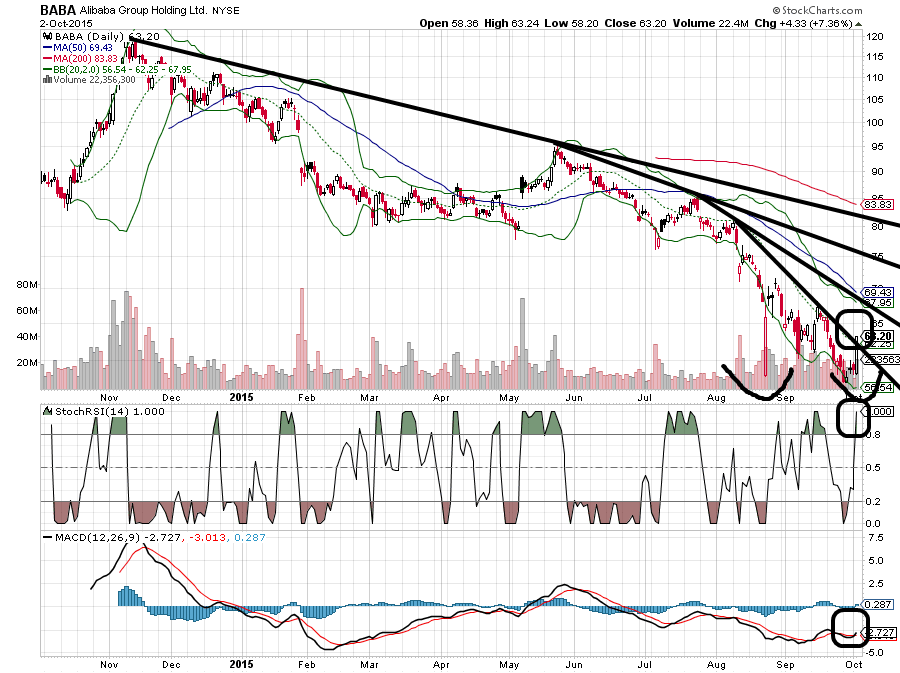Click the 40M volume axis label

pos(27,336)
